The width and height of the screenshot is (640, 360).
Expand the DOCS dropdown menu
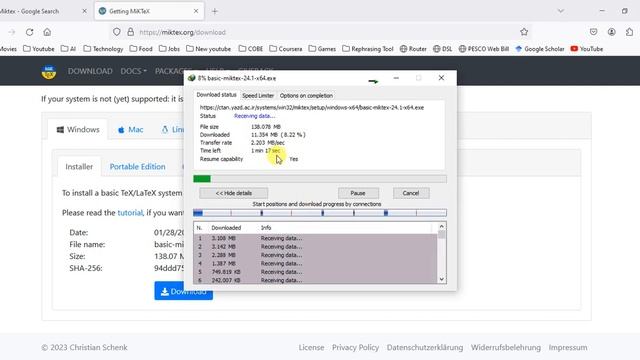(133, 71)
